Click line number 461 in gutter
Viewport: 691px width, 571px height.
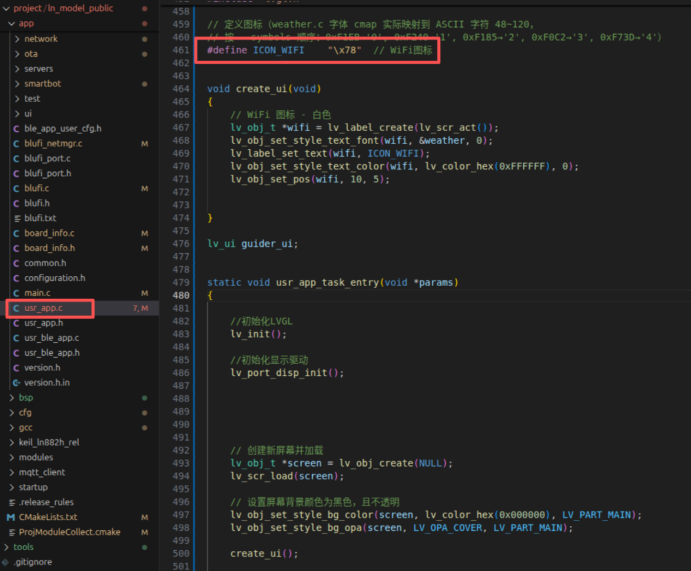coord(181,50)
